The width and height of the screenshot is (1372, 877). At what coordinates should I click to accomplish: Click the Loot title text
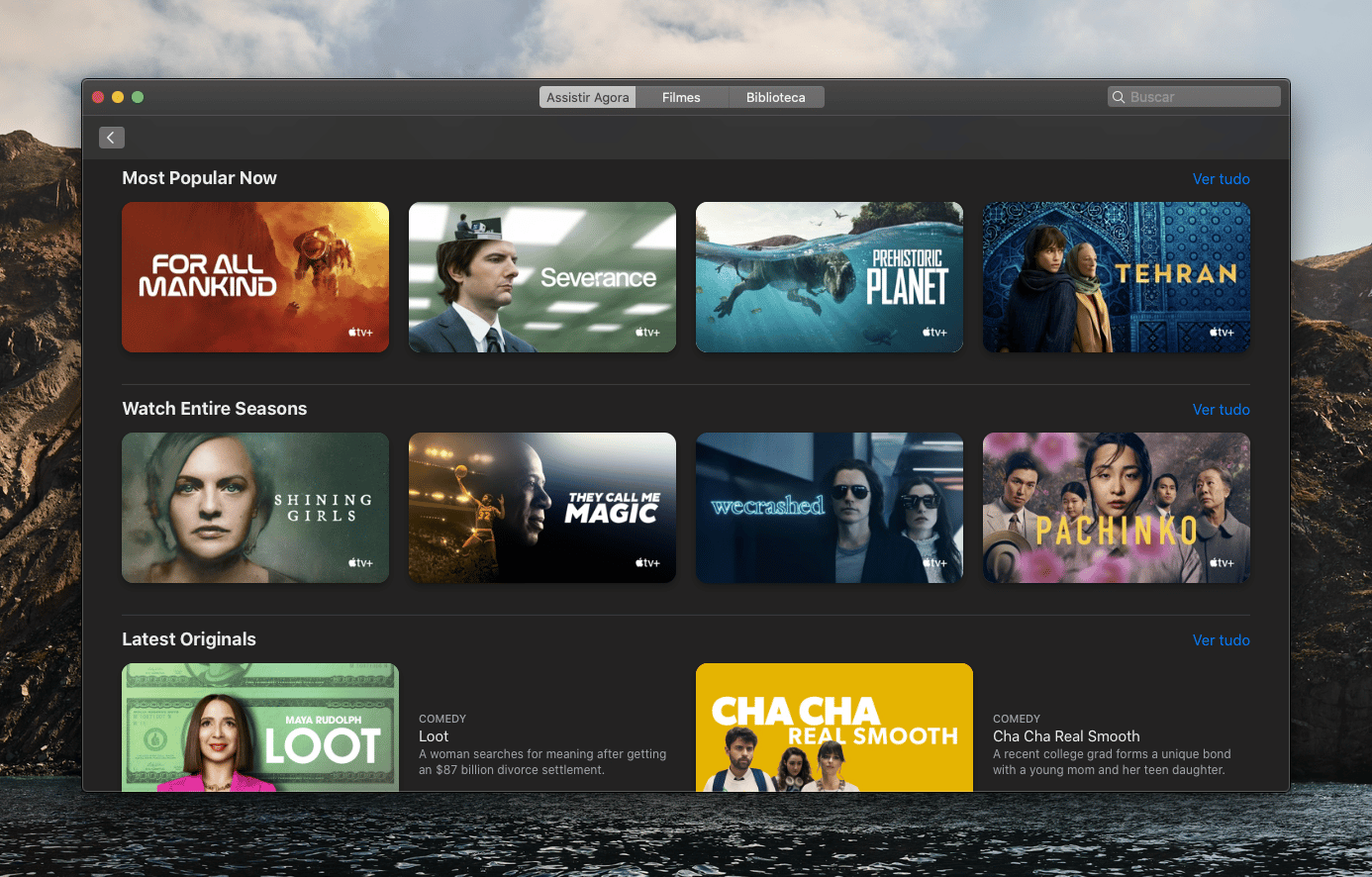[x=434, y=736]
